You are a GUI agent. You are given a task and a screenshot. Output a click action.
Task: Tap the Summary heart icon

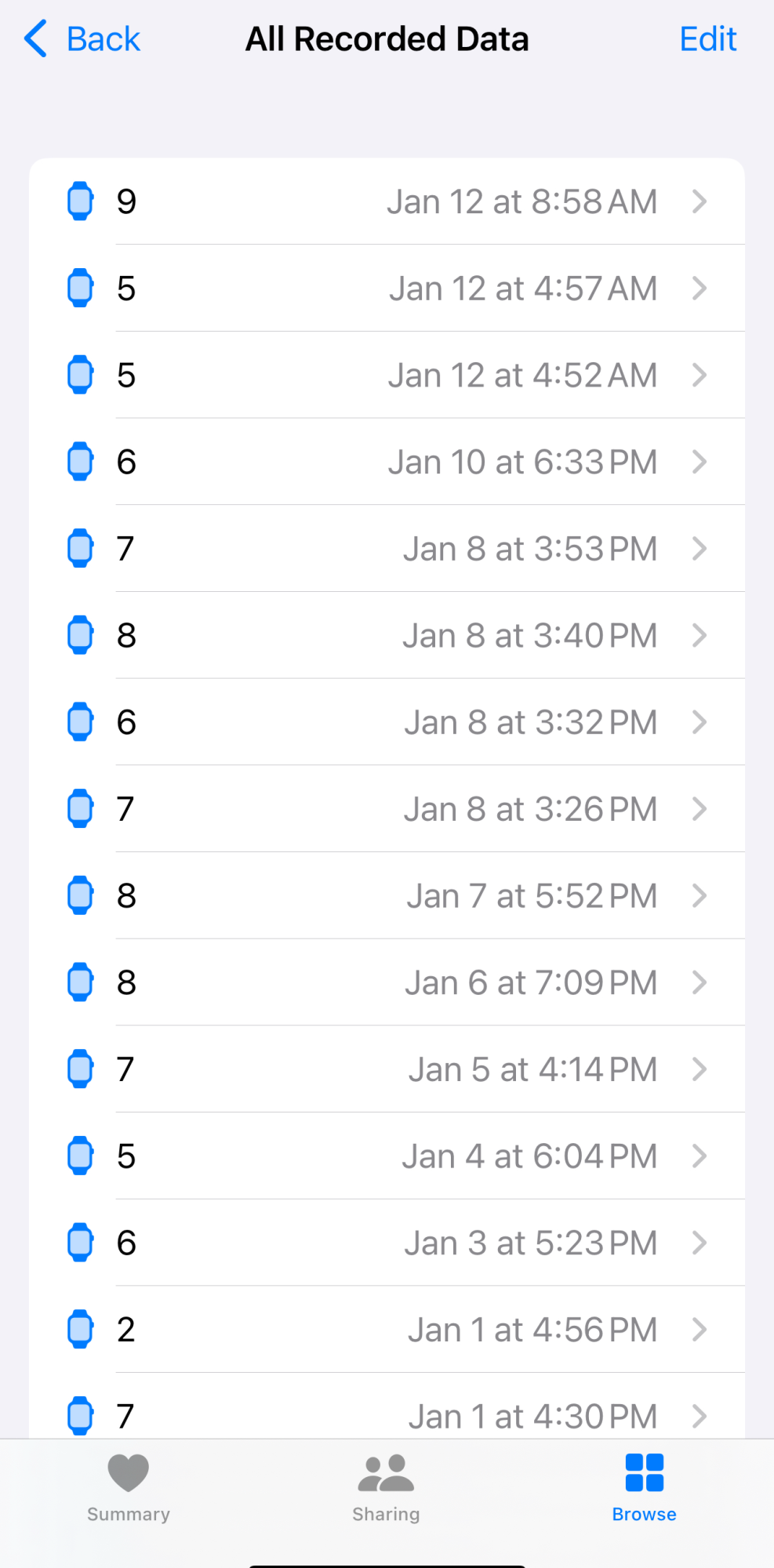click(x=128, y=1472)
